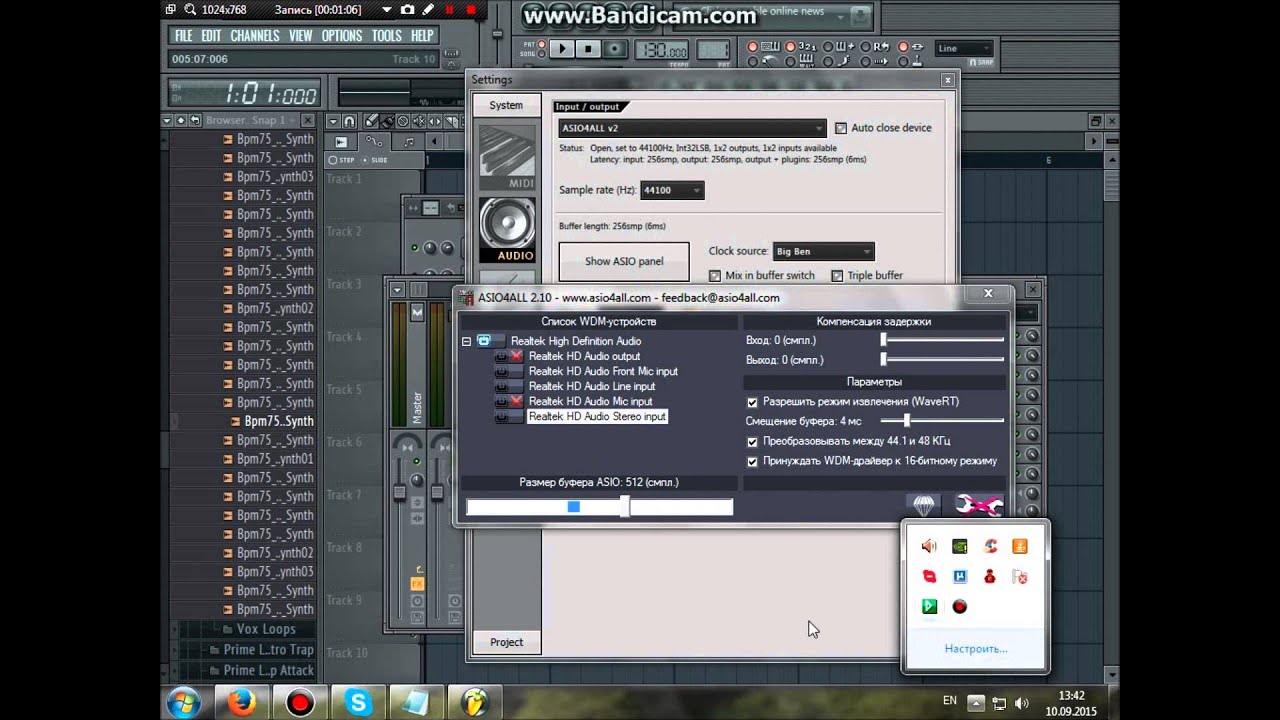This screenshot has width=1280, height=720.
Task: Open the MIDI settings section
Action: 507,157
